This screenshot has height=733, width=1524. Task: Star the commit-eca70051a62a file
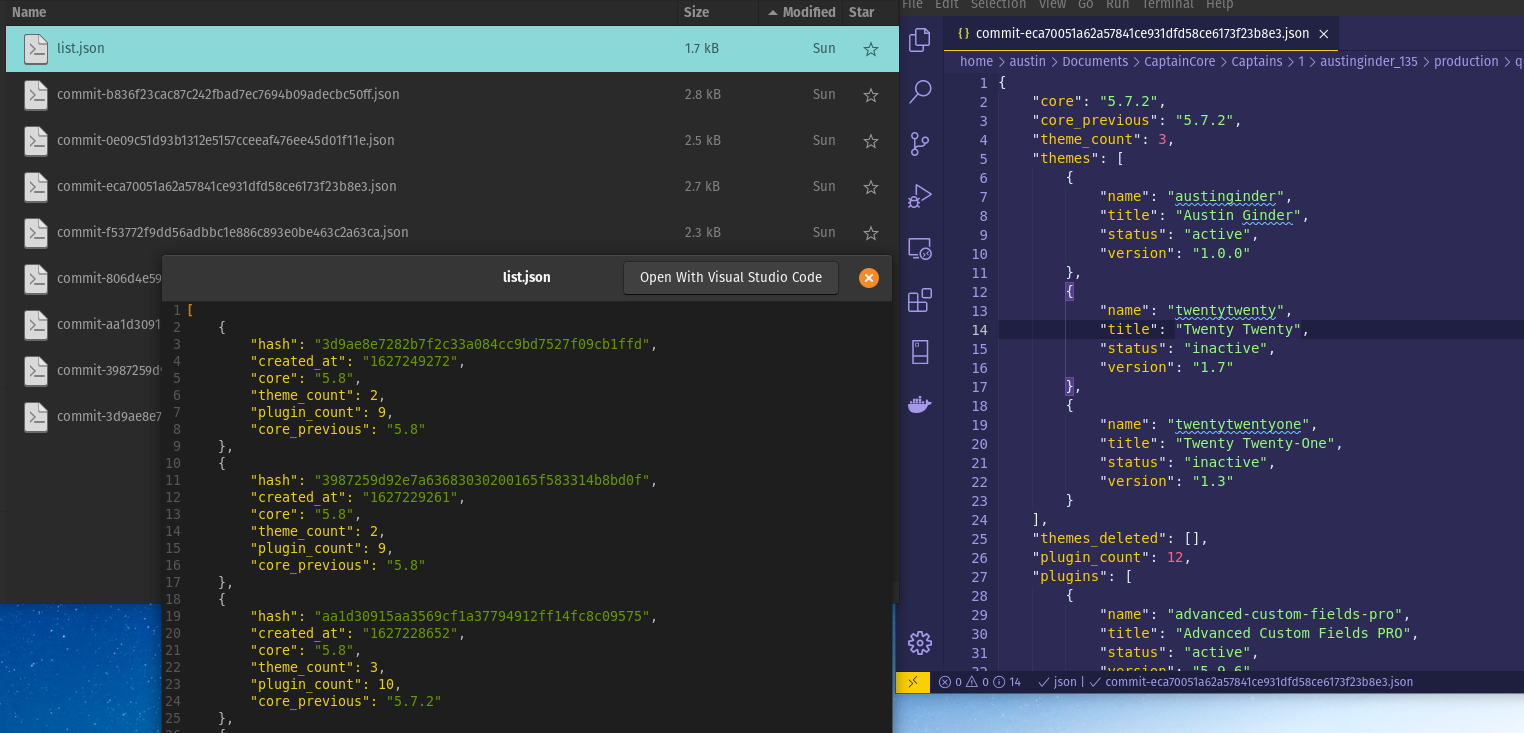[x=870, y=187]
